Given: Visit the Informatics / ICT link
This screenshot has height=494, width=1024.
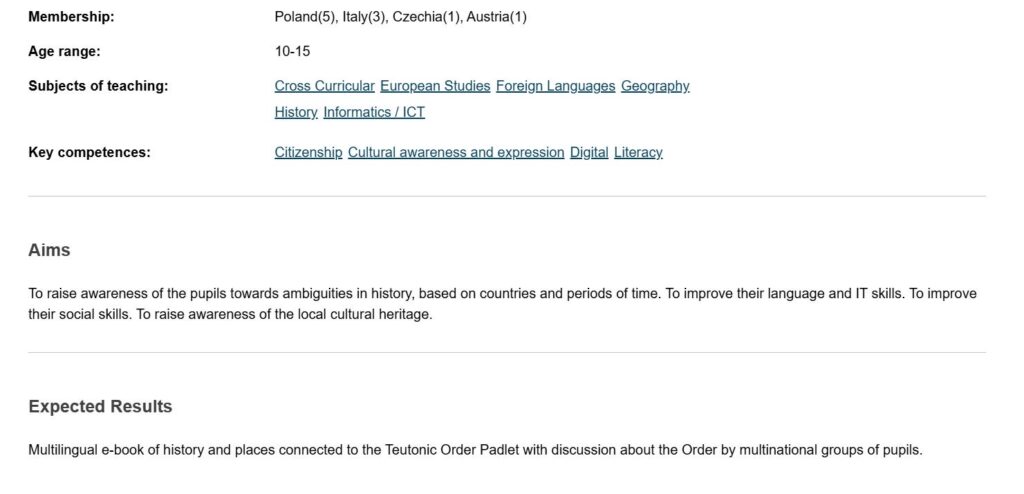Looking at the screenshot, I should coord(374,112).
